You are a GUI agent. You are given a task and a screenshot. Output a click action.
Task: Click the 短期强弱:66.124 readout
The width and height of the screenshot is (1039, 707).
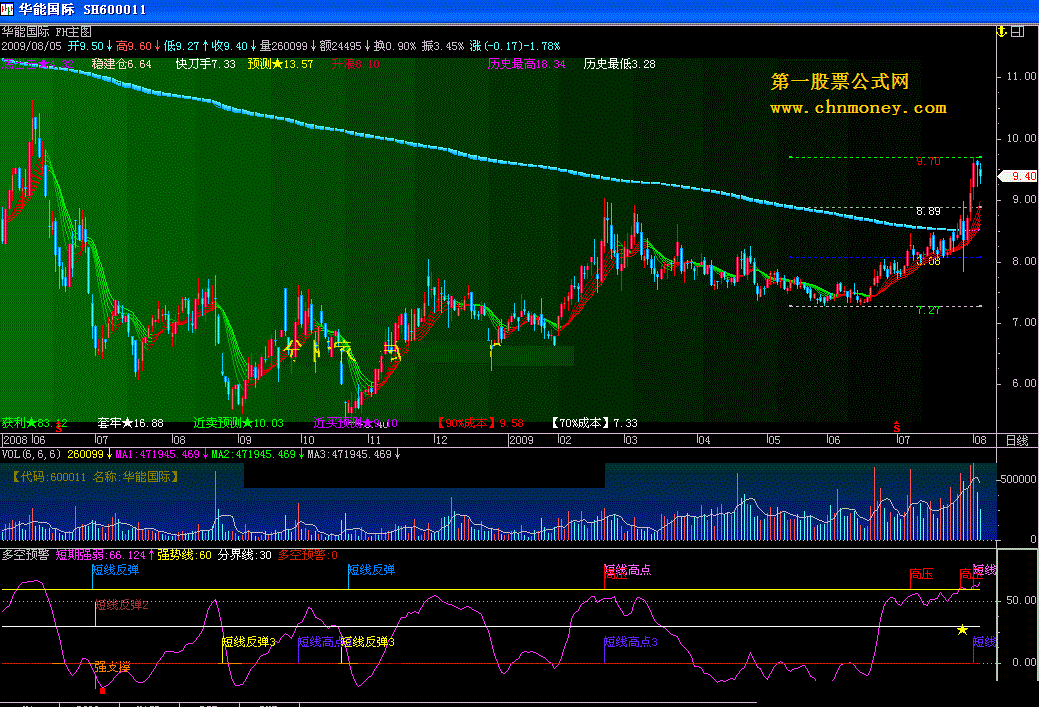[101, 555]
